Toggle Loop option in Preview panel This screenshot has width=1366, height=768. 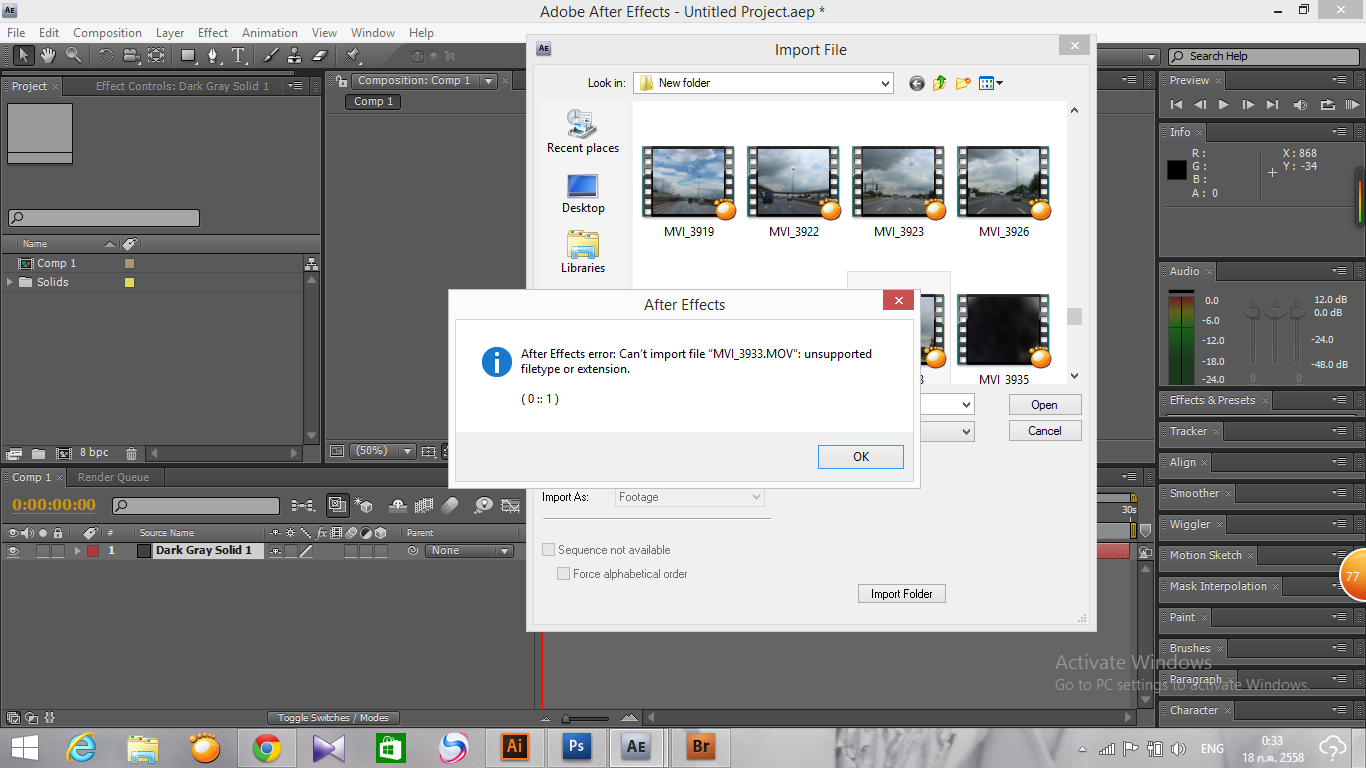click(x=1328, y=104)
